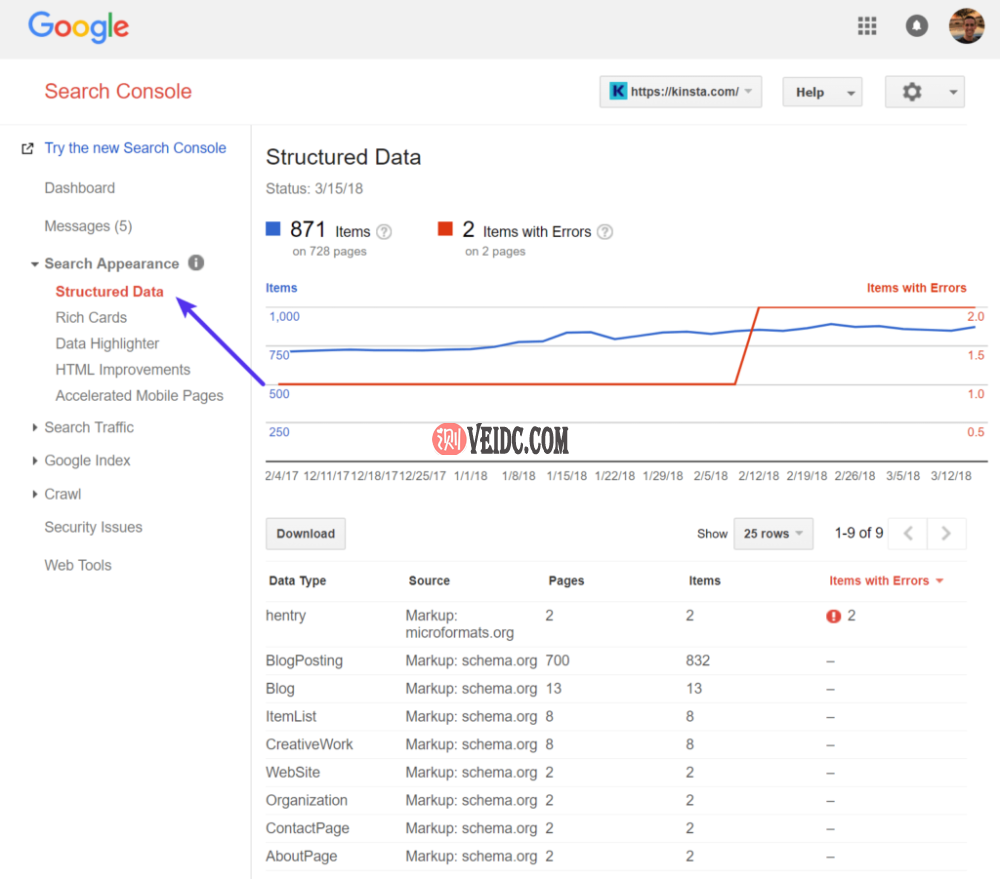Click the Kinsta site favicon
The height and width of the screenshot is (879, 1000).
tap(618, 91)
